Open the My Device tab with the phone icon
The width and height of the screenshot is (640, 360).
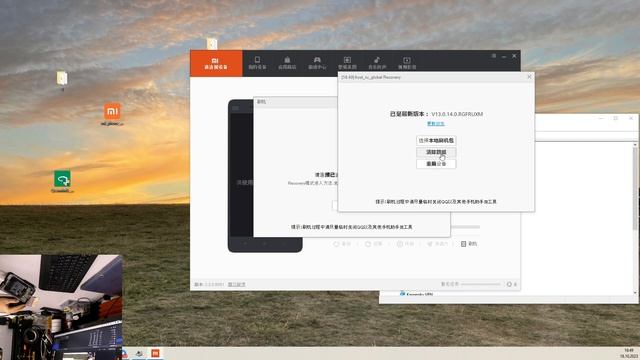[257, 63]
